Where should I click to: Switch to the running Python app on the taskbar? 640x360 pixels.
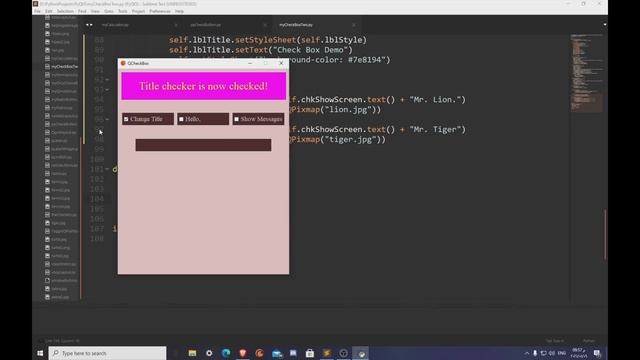(361, 353)
